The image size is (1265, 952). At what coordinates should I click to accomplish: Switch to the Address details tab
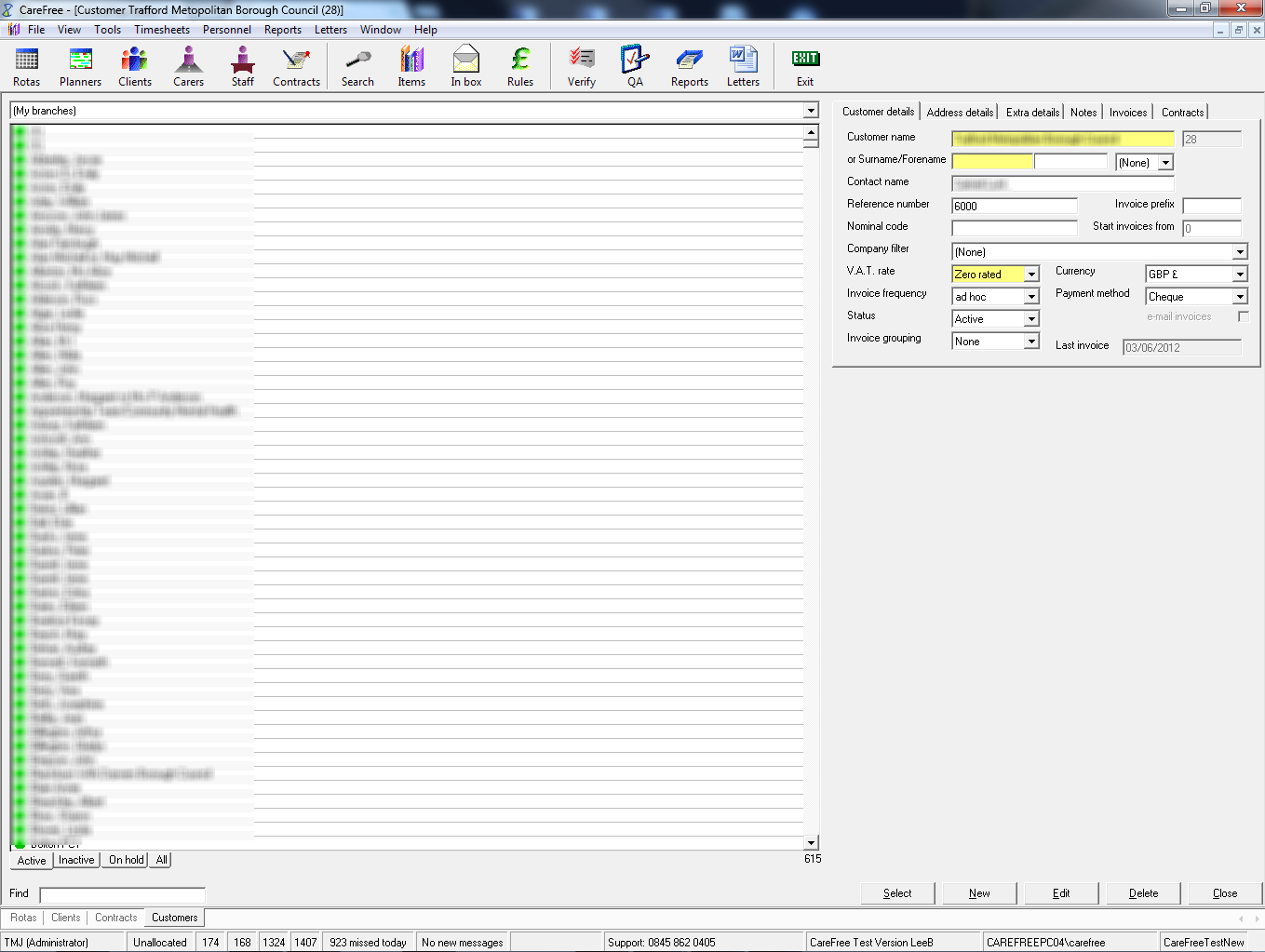[x=960, y=113]
